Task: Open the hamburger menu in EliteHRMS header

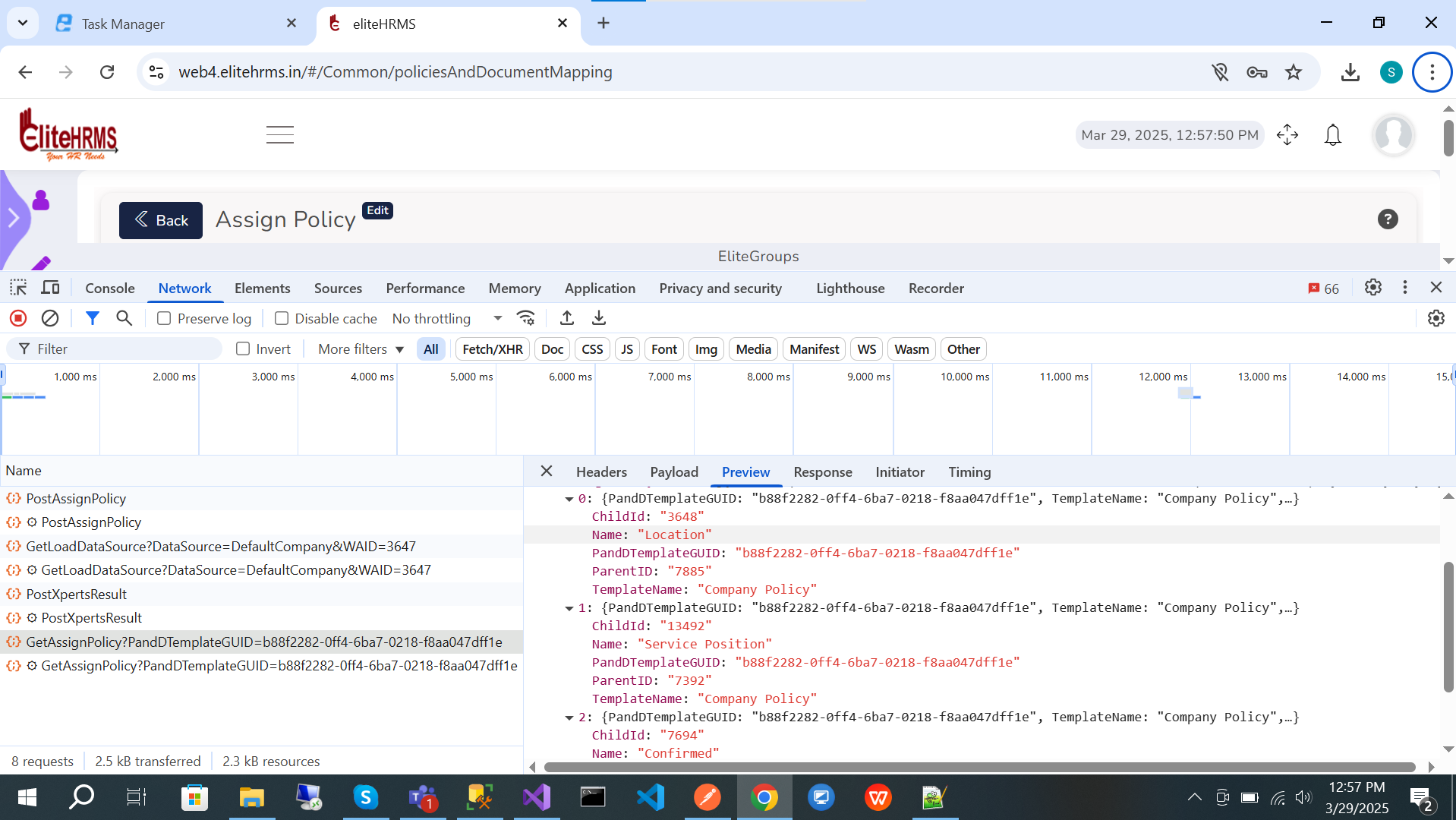Action: 279,135
